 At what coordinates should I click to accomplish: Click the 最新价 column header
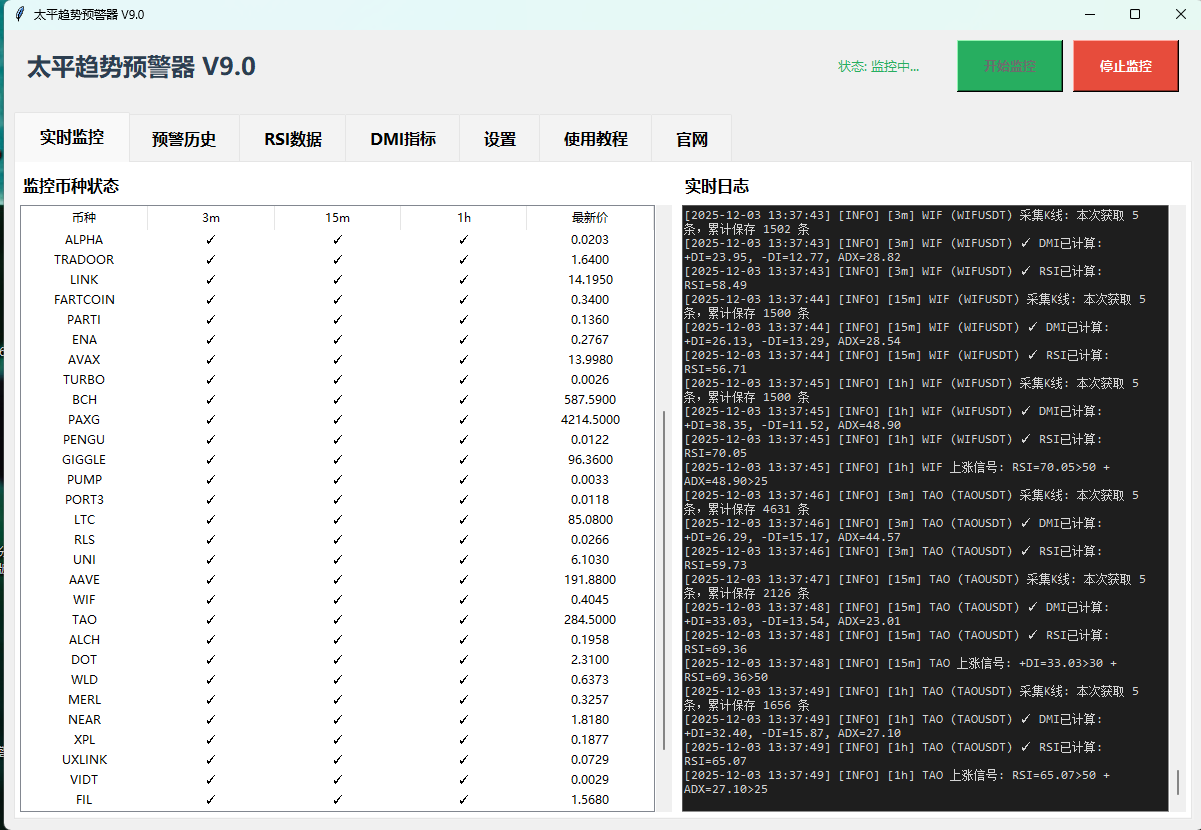(590, 218)
